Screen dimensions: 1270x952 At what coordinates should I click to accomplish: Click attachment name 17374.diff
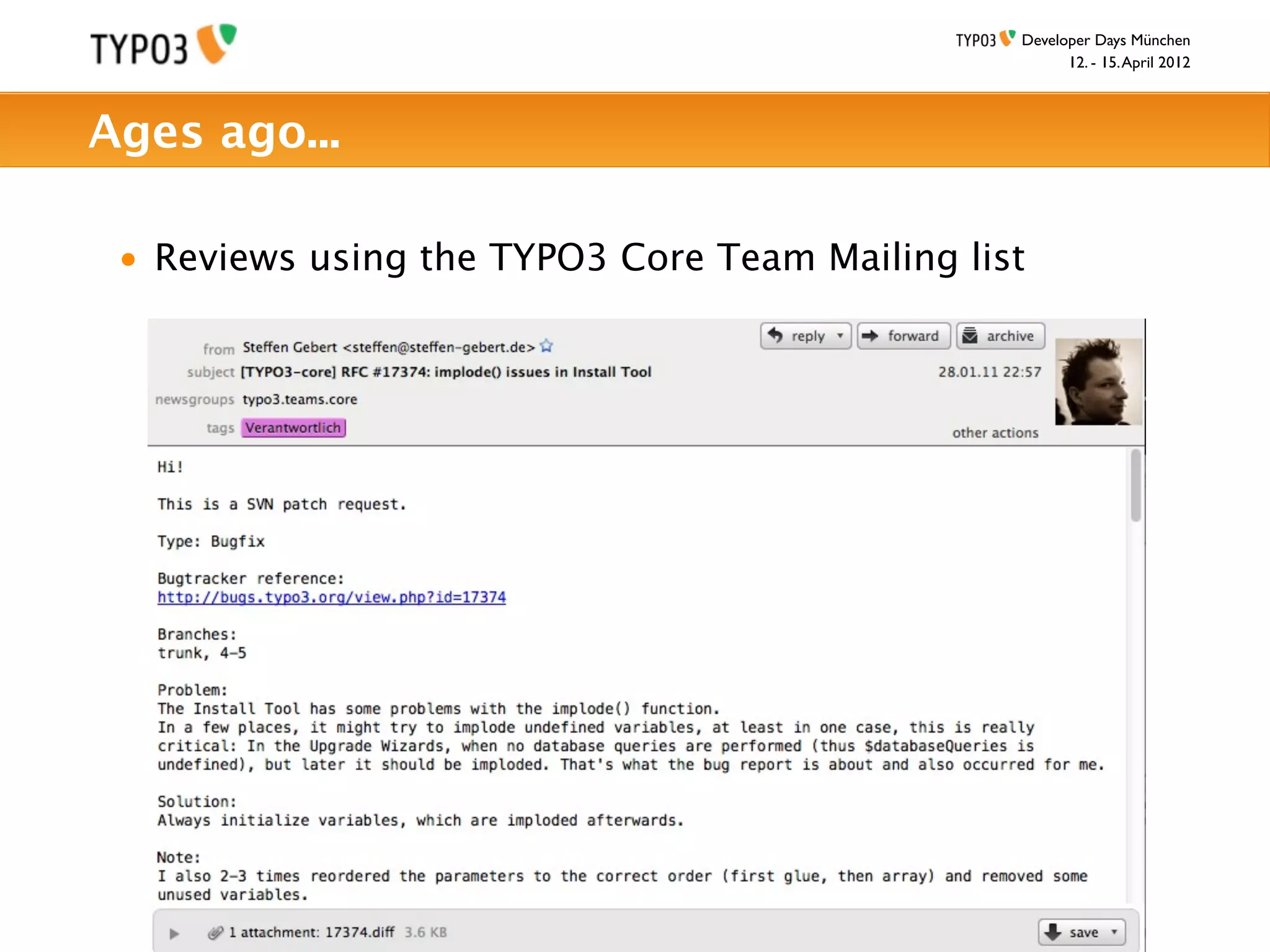click(360, 932)
